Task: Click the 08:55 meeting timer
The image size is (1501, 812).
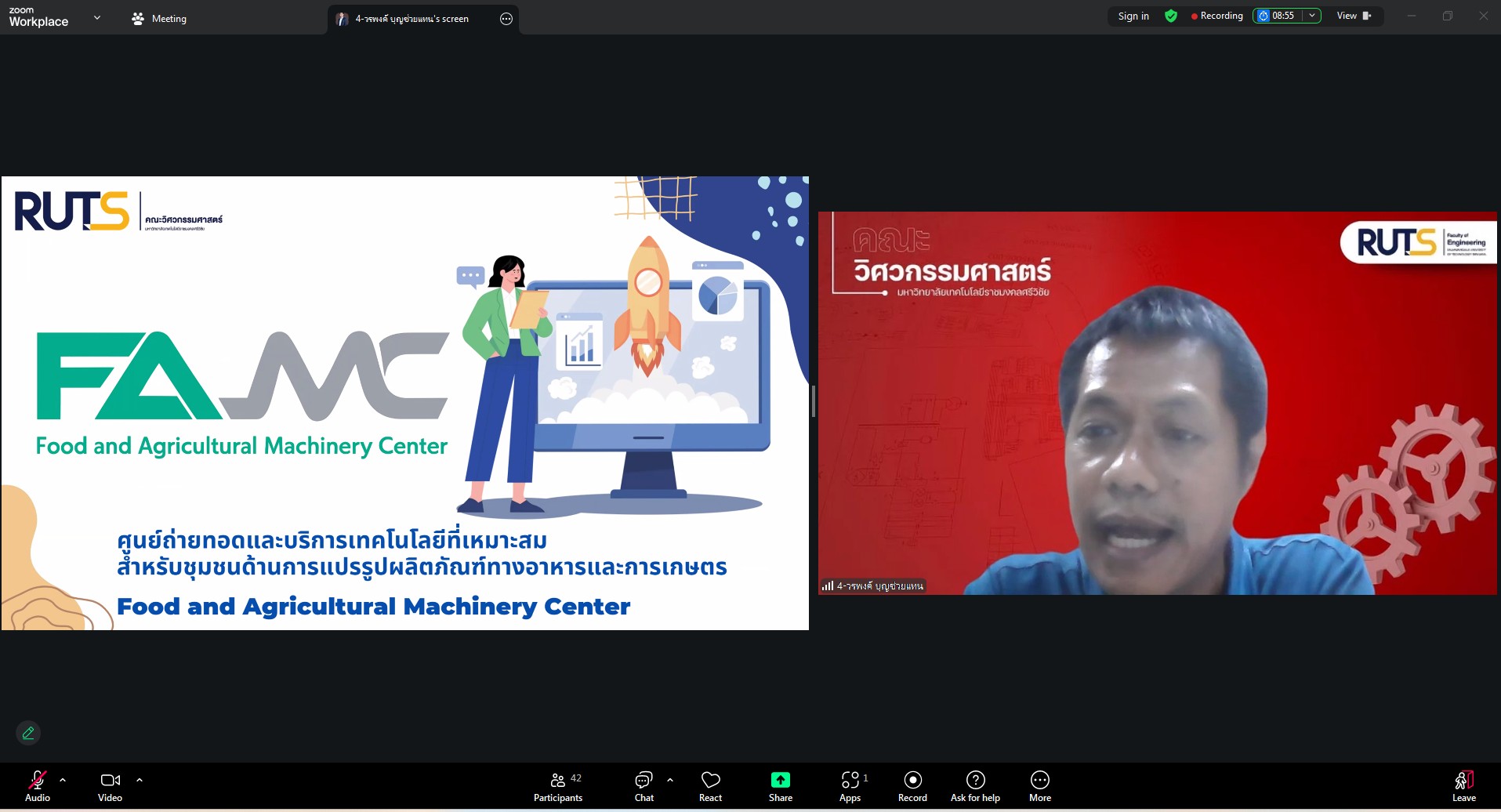Action: click(1278, 16)
